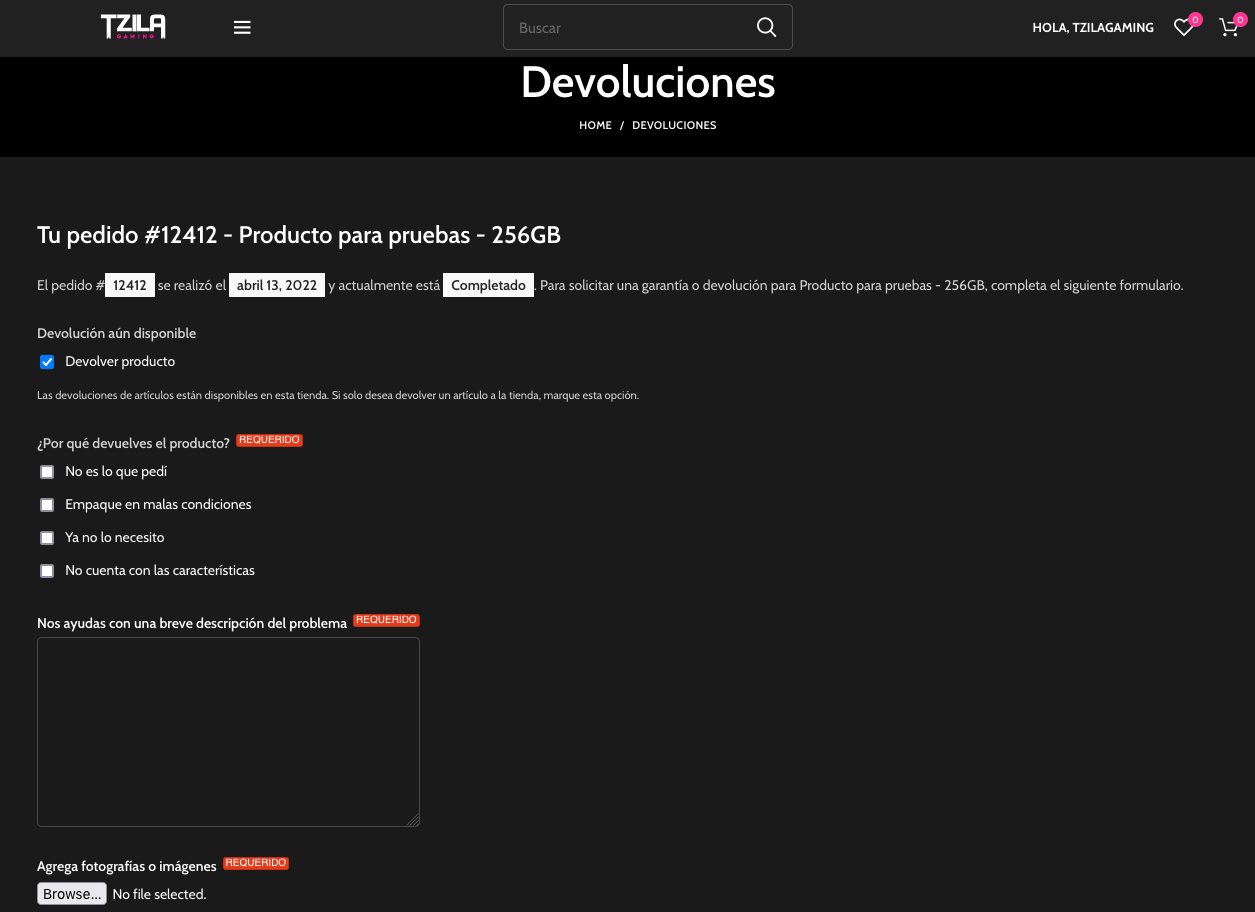
Task: Click the textarea resize handle corner
Action: coord(413,820)
